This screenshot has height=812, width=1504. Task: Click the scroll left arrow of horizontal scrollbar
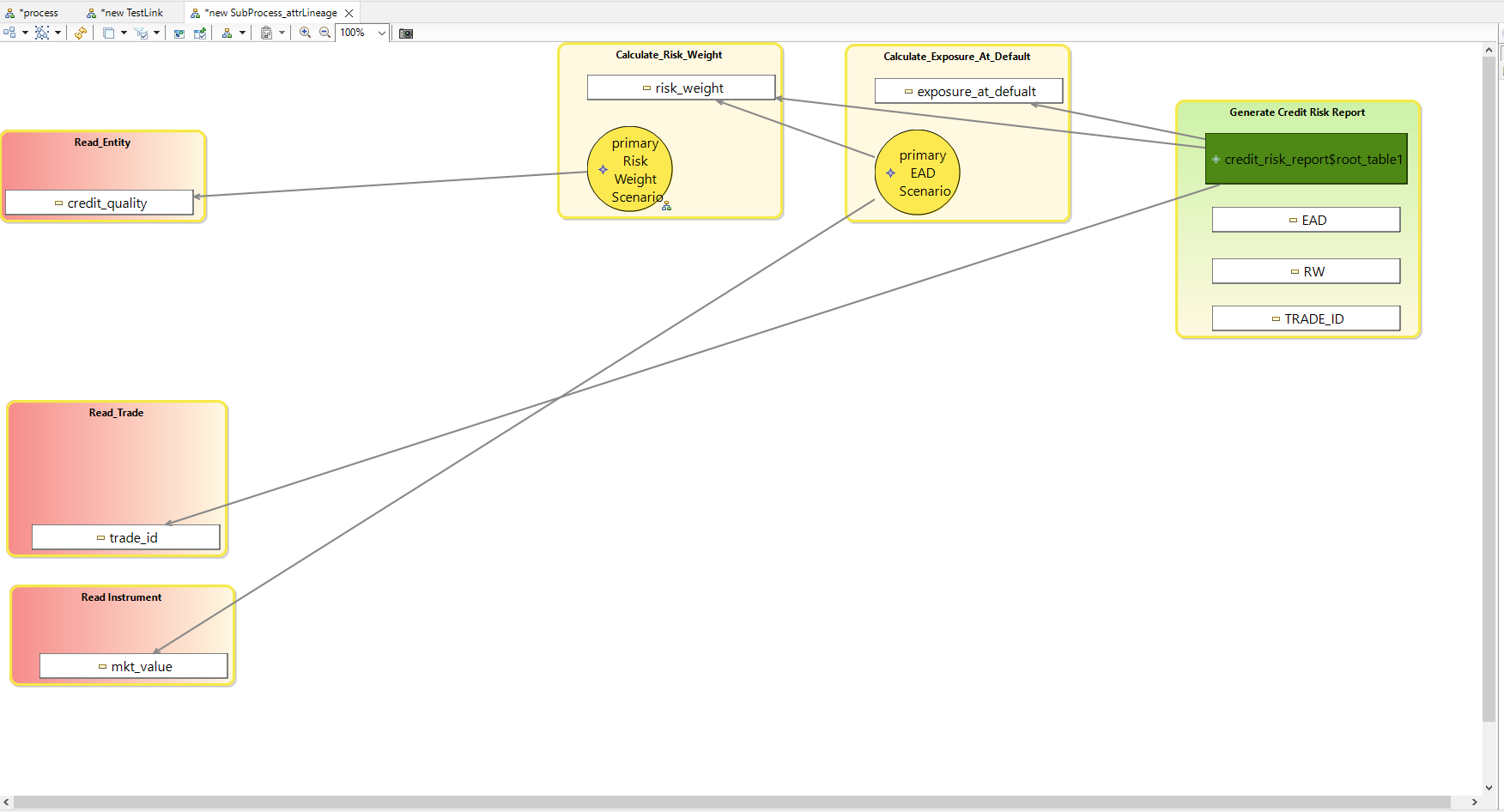(x=7, y=802)
